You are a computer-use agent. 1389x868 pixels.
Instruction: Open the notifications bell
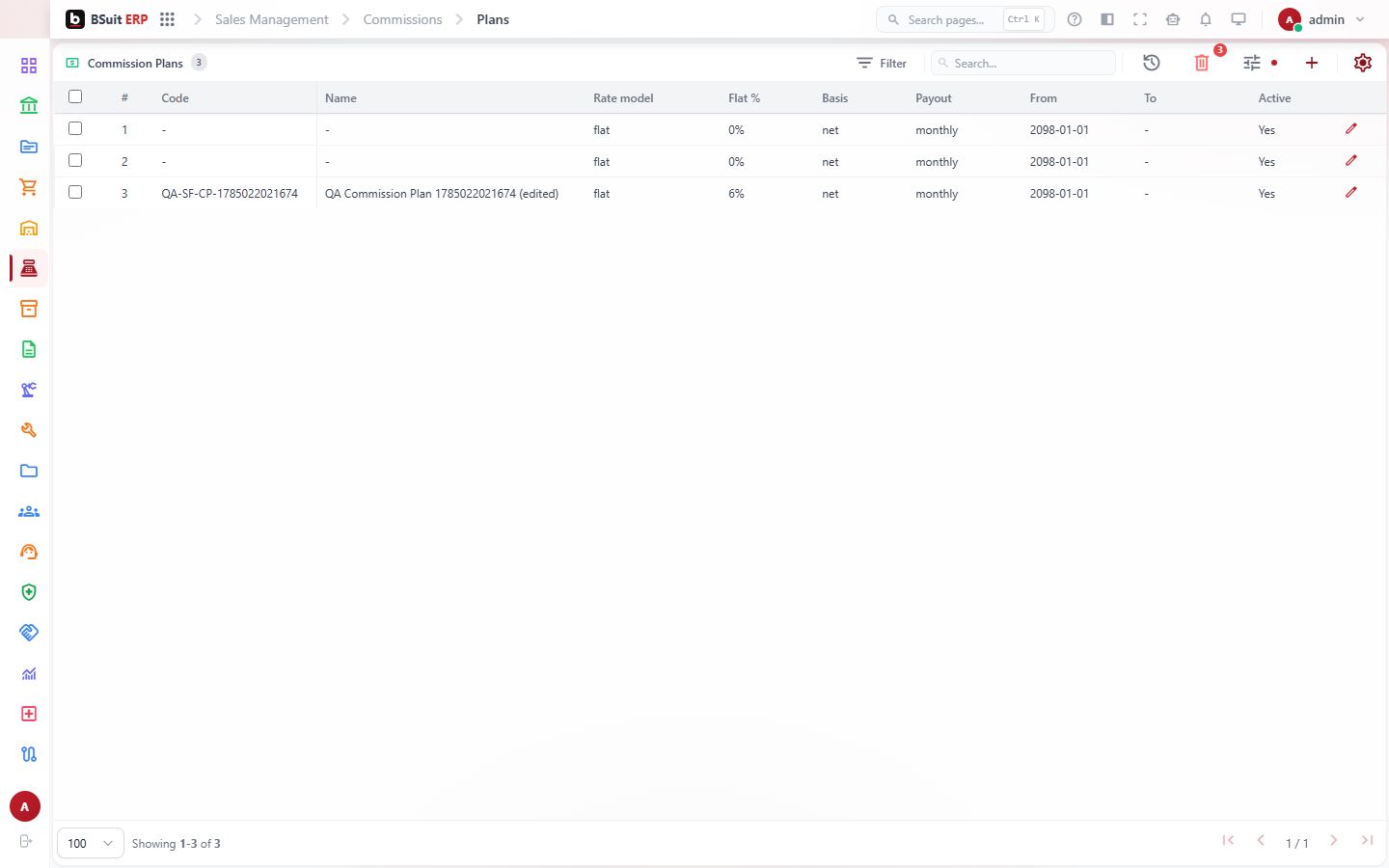pyautogui.click(x=1206, y=19)
